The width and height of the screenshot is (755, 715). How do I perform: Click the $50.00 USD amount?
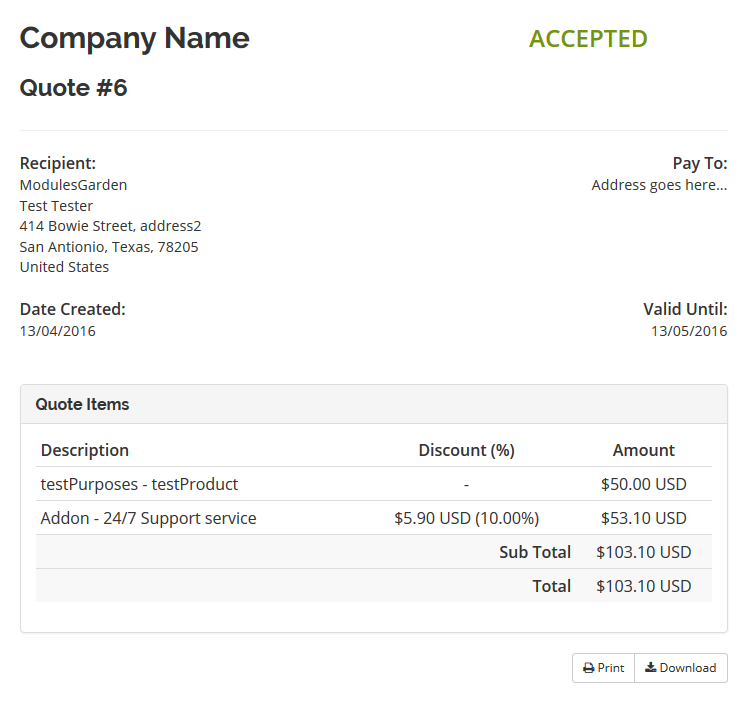tap(643, 484)
